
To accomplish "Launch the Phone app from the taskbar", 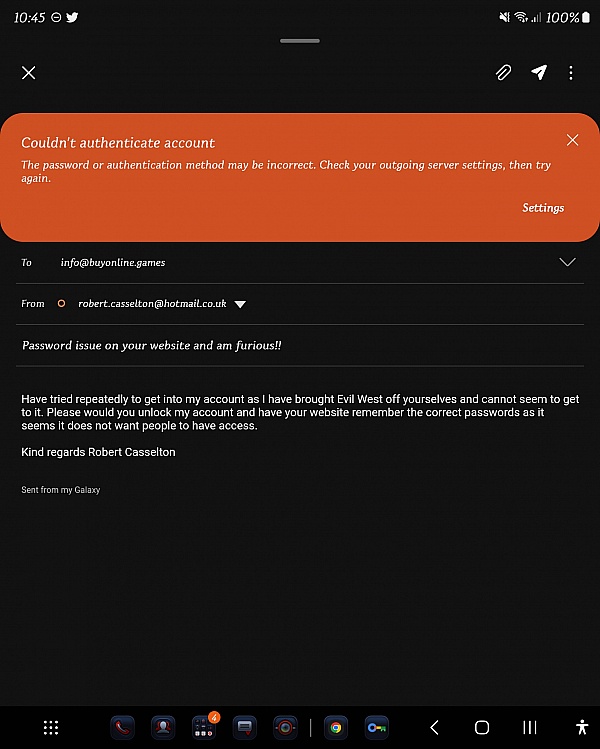I will pyautogui.click(x=123, y=728).
